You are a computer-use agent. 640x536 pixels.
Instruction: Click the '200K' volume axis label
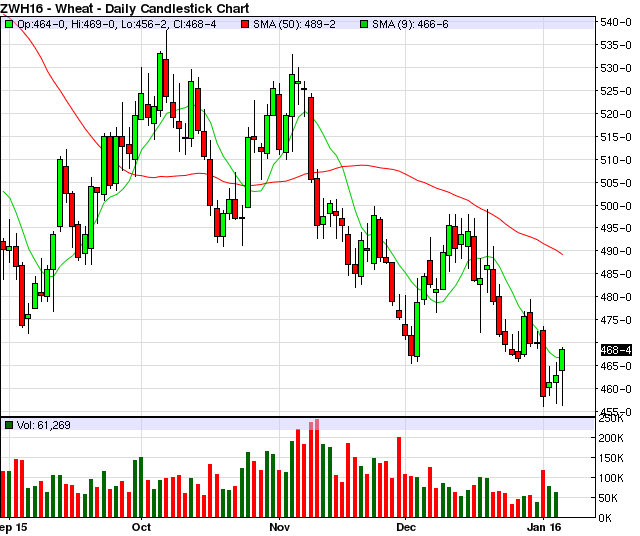pyautogui.click(x=611, y=438)
